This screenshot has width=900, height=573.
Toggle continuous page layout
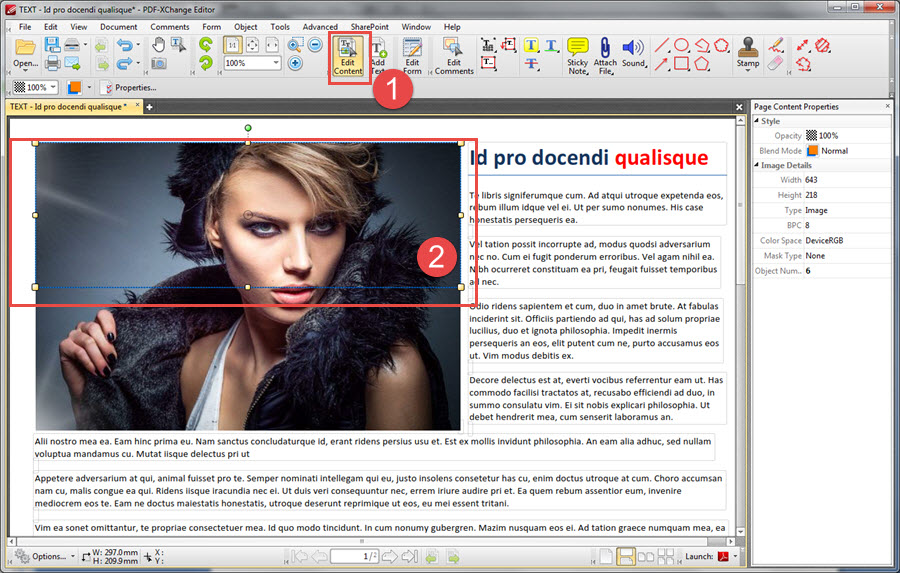626,556
